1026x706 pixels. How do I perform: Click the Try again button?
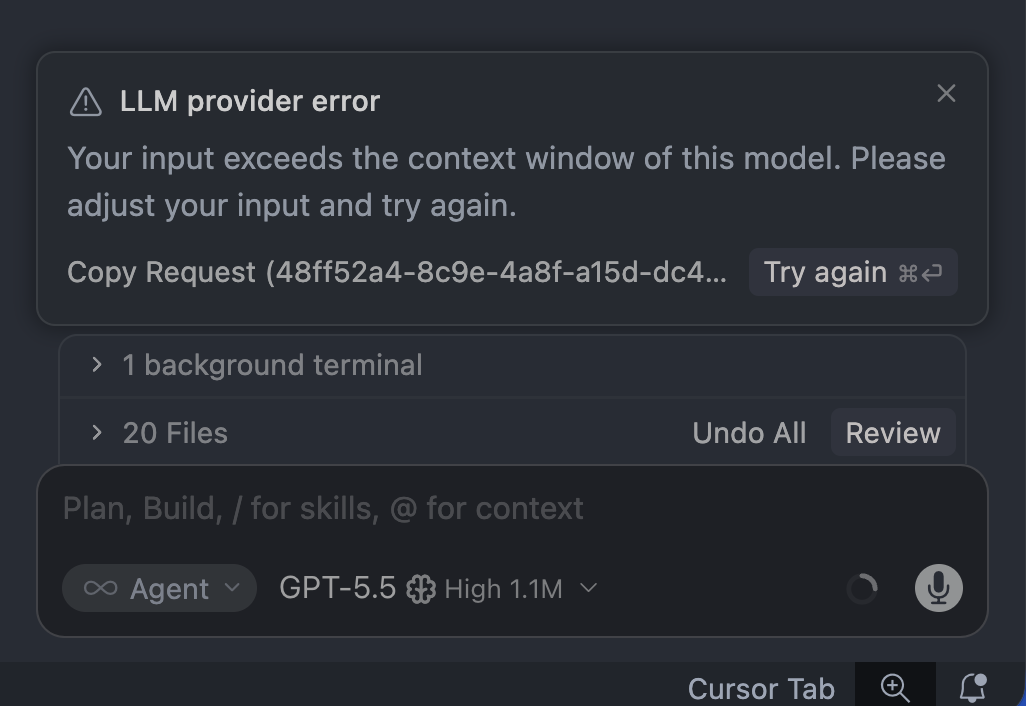[x=853, y=272]
